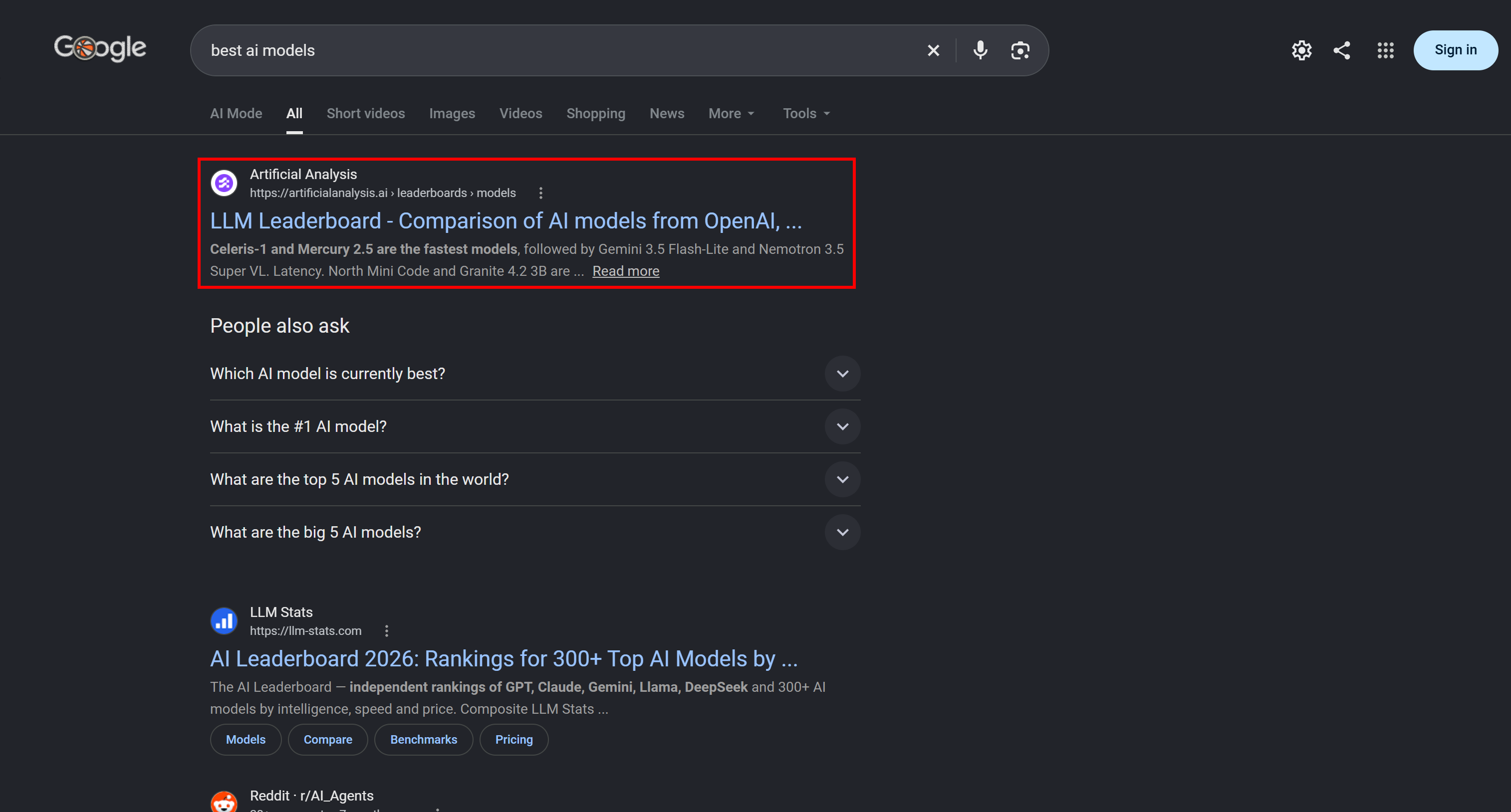Open three-dot menu for LLM Stats result
Viewport: 1511px width, 812px height.
pos(386,631)
